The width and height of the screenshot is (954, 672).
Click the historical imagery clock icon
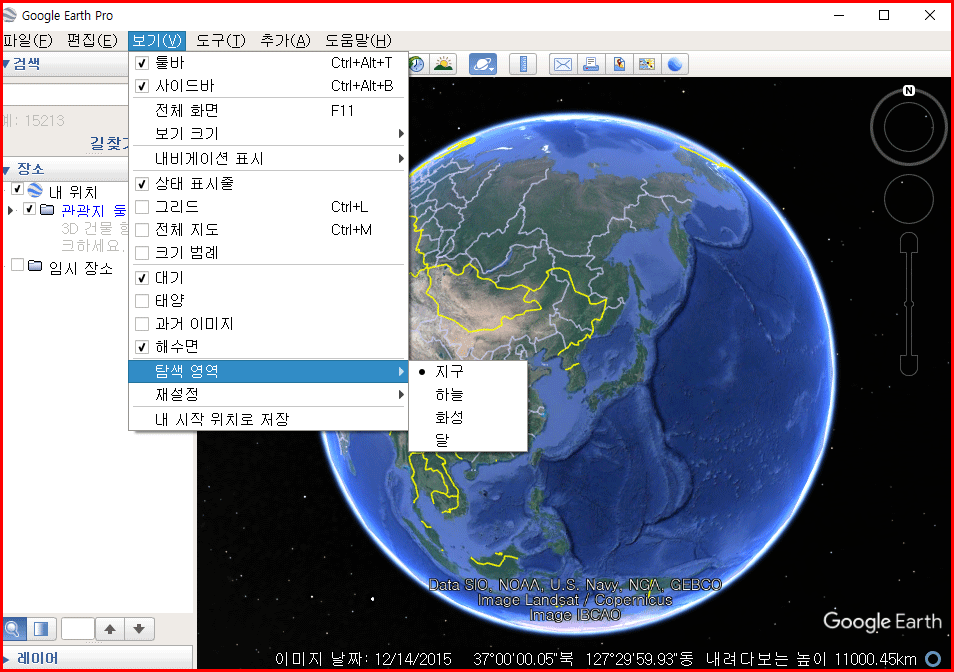pos(416,64)
